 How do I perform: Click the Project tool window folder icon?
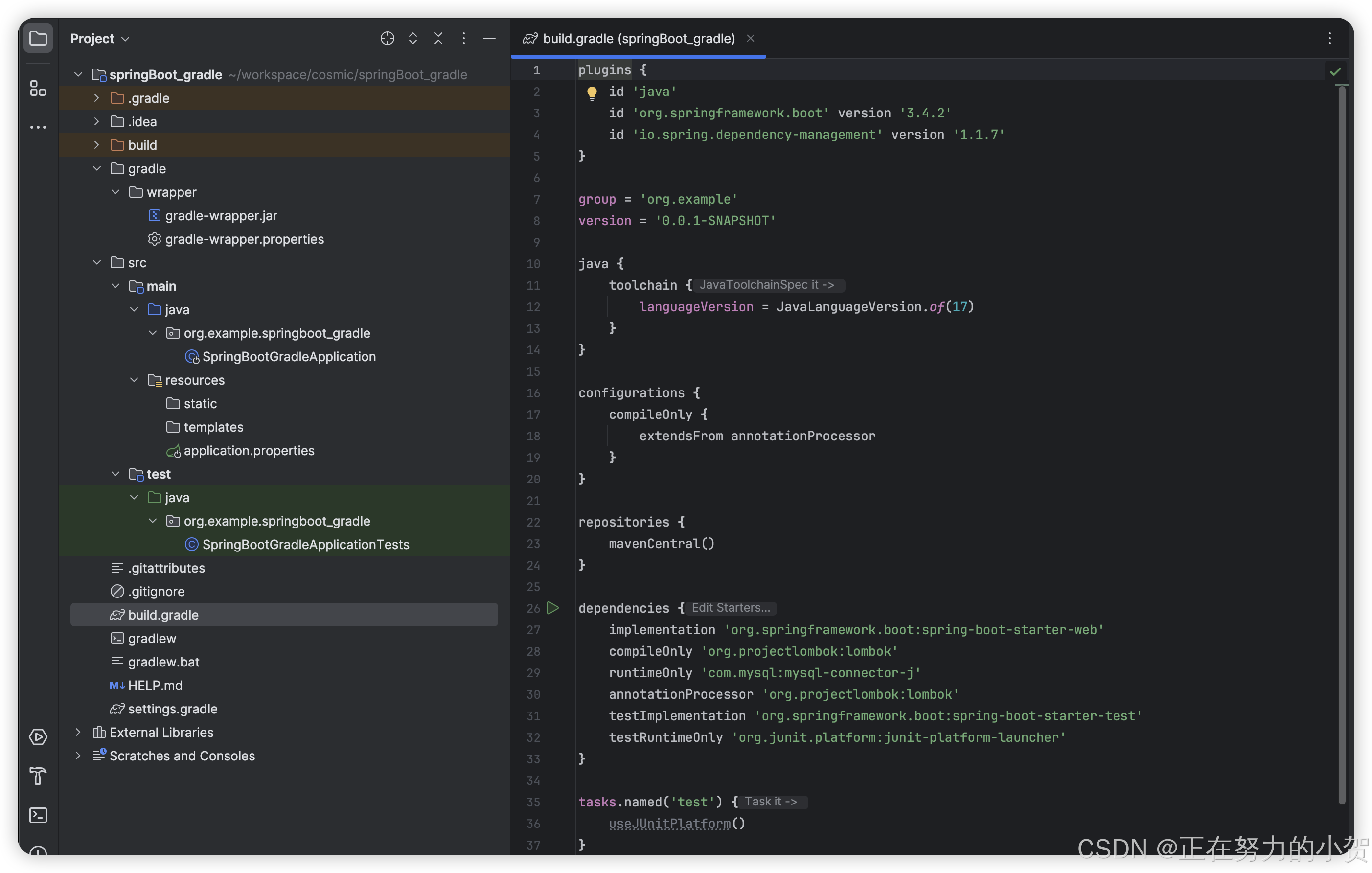[x=38, y=39]
